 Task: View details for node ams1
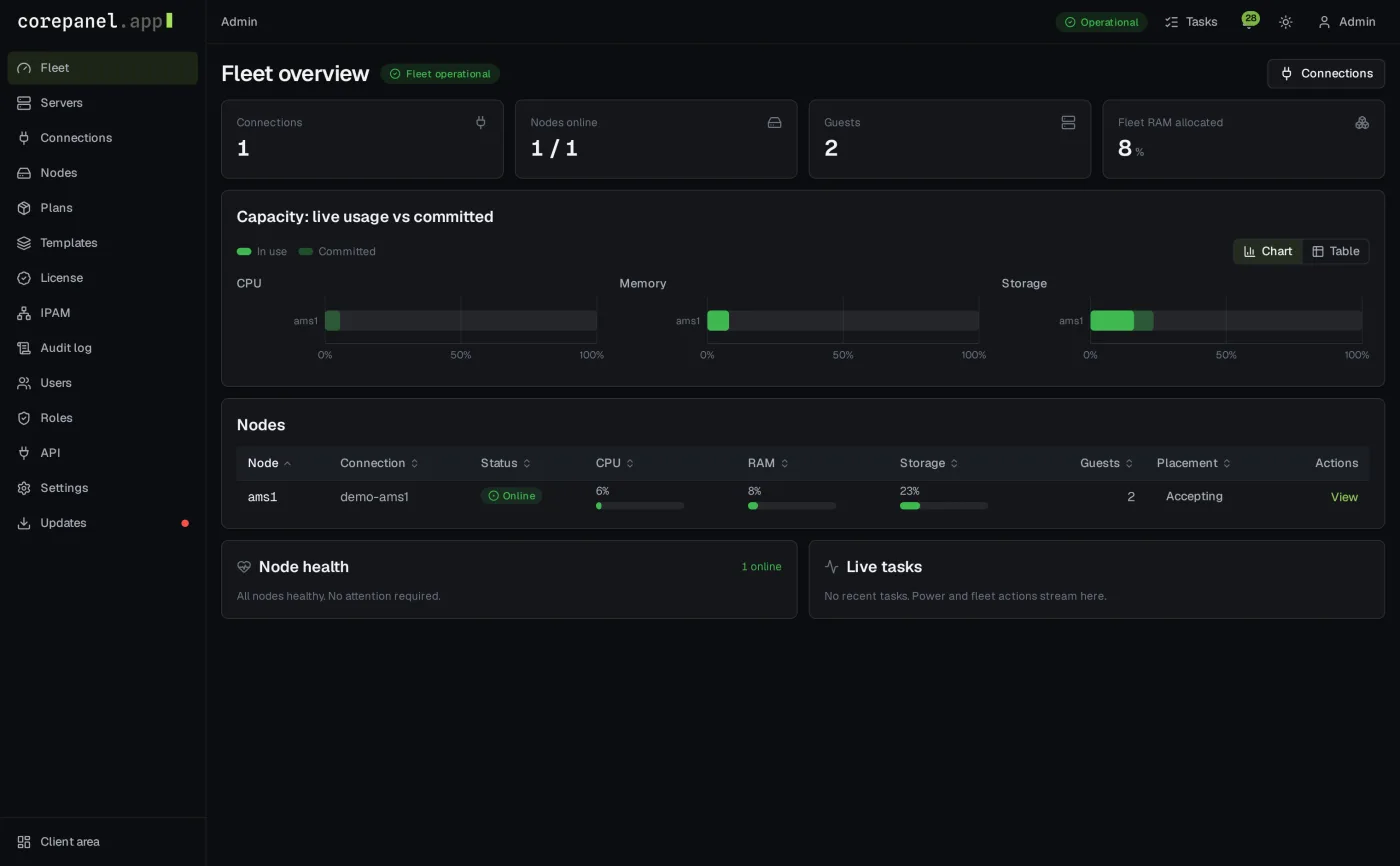point(1344,497)
